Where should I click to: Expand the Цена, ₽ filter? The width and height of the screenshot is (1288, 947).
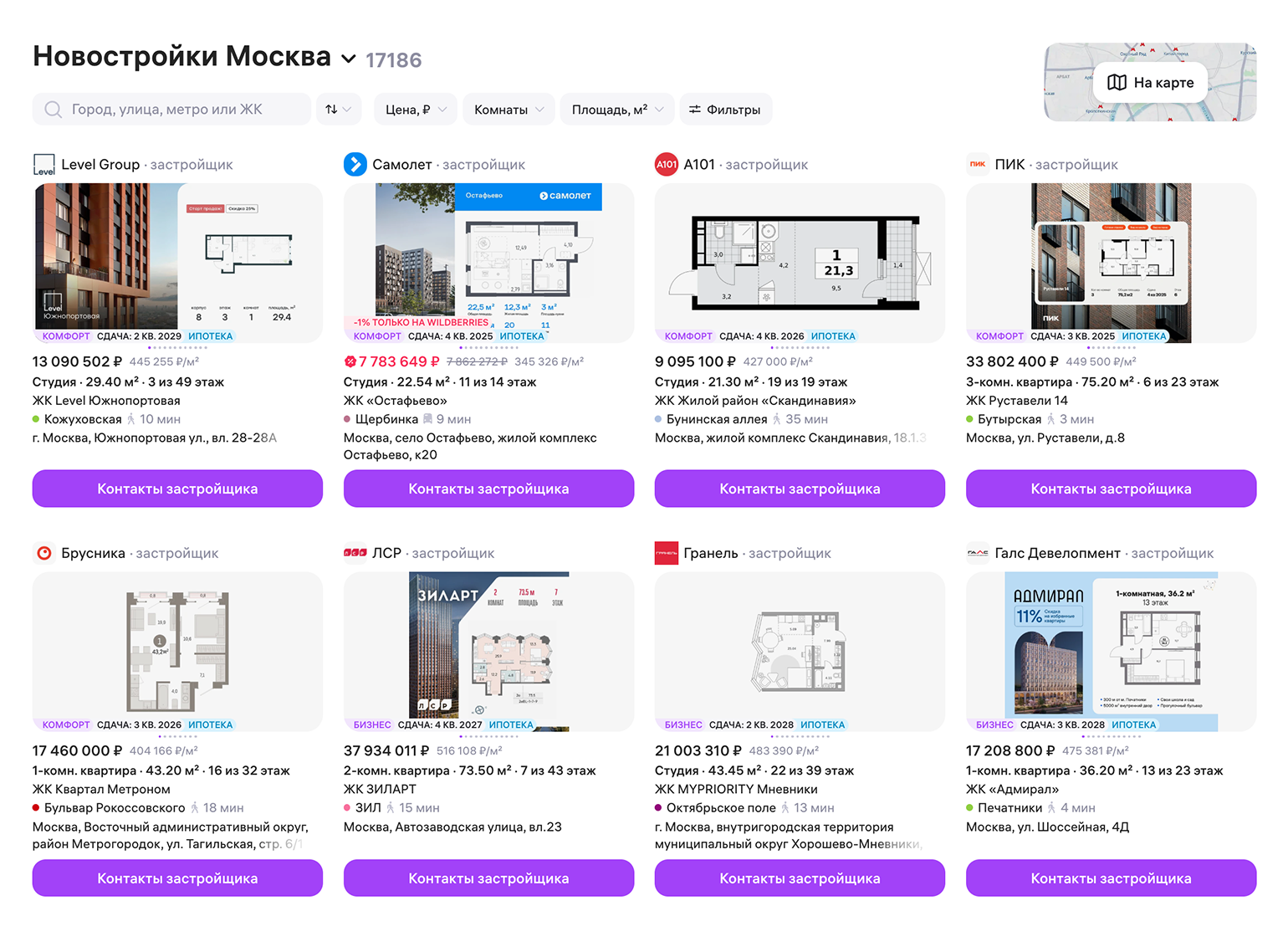(416, 110)
